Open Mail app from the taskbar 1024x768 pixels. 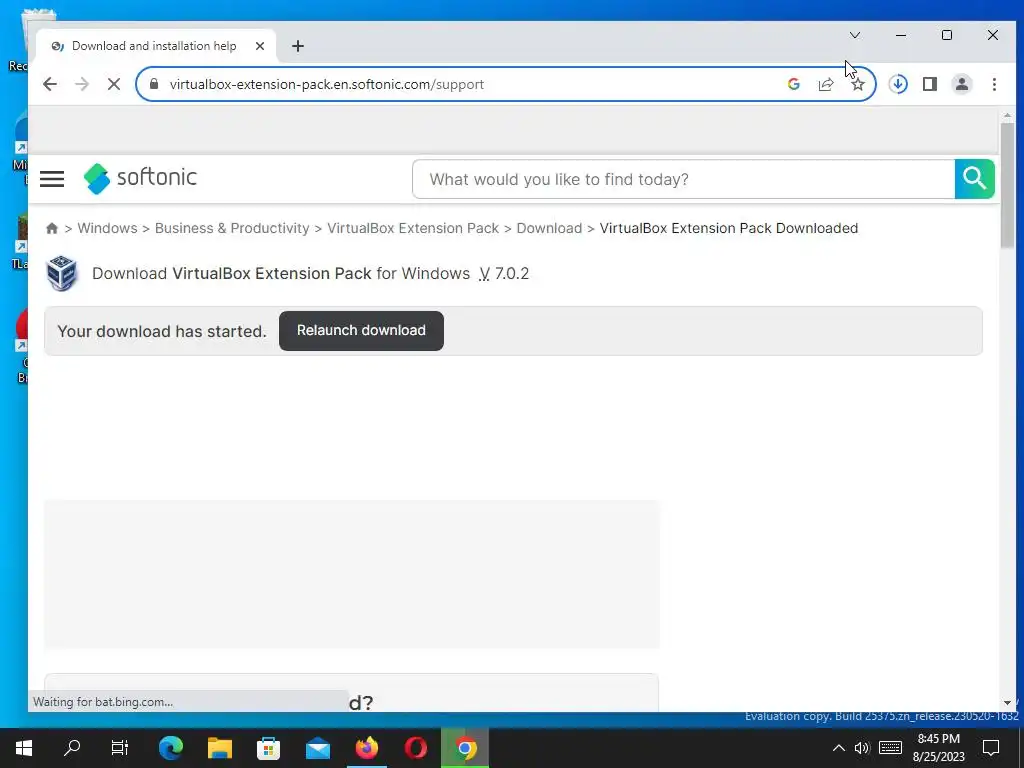tap(318, 748)
